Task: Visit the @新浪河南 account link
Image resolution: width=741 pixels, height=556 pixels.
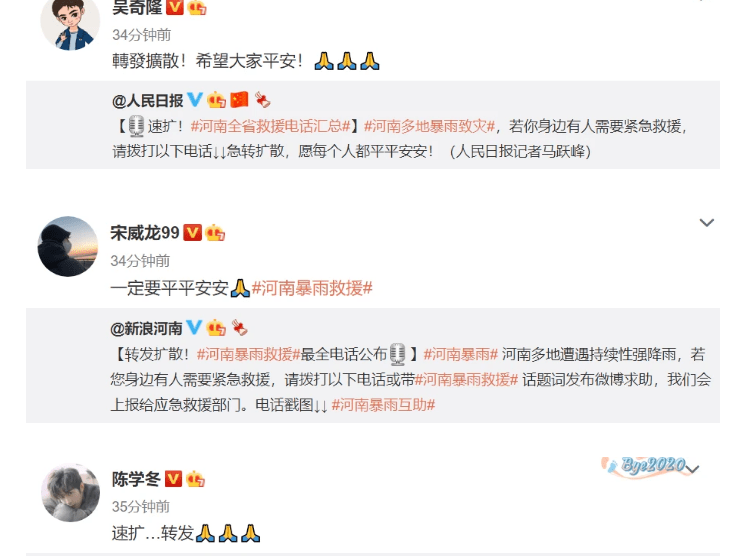Action: pos(146,328)
